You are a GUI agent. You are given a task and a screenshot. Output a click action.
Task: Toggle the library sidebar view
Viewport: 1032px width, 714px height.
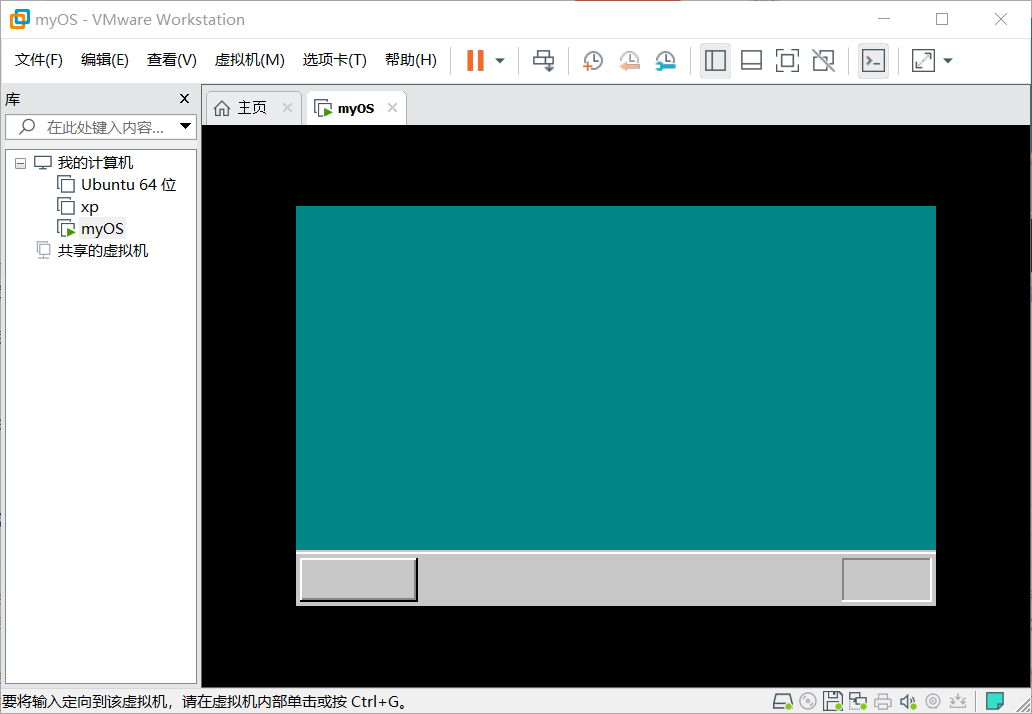point(715,61)
